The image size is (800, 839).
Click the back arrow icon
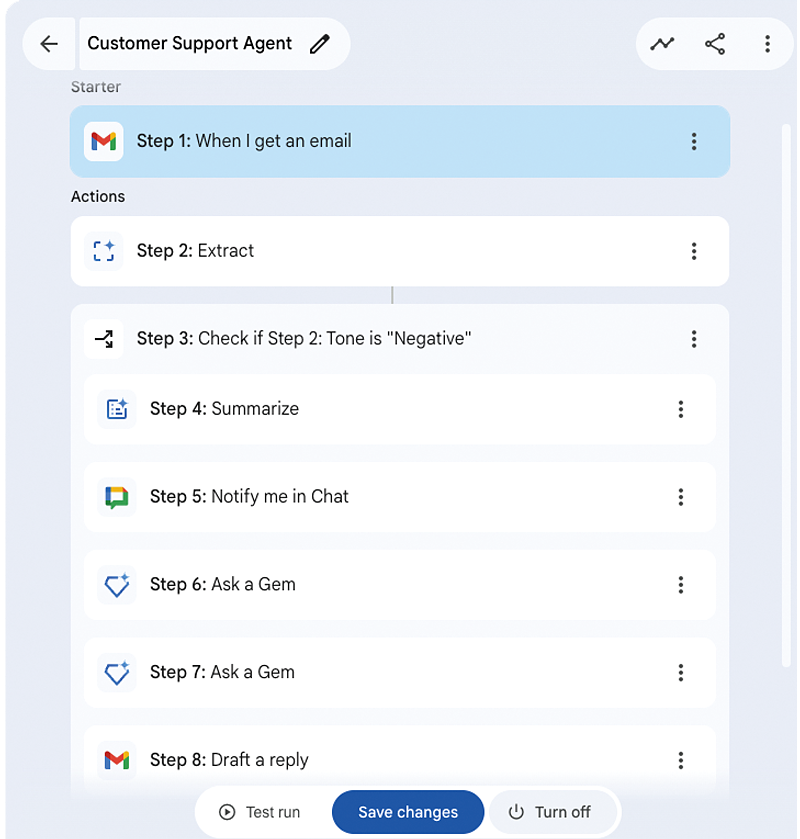tap(49, 44)
